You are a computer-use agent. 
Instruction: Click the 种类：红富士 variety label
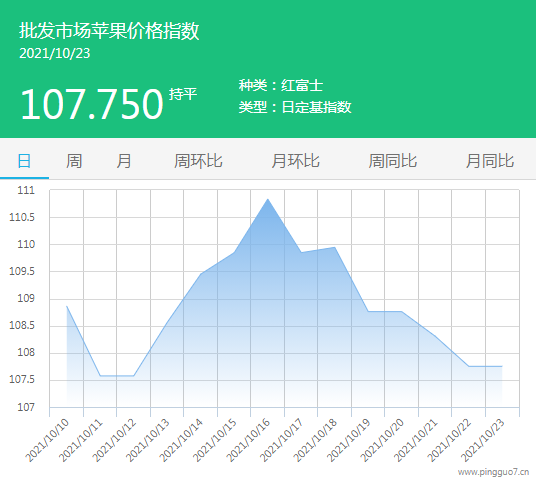(281, 85)
